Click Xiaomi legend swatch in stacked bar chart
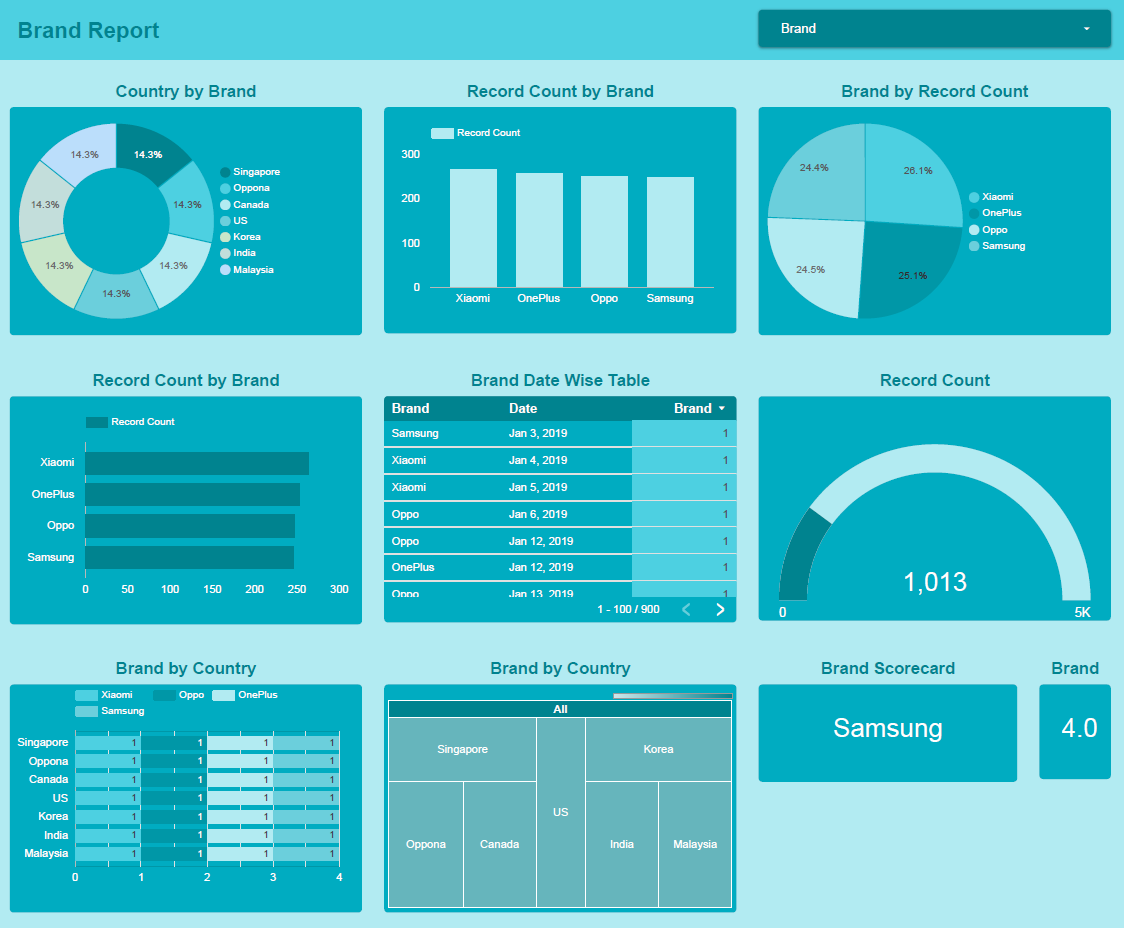Viewport: 1124px width, 928px height. click(86, 695)
